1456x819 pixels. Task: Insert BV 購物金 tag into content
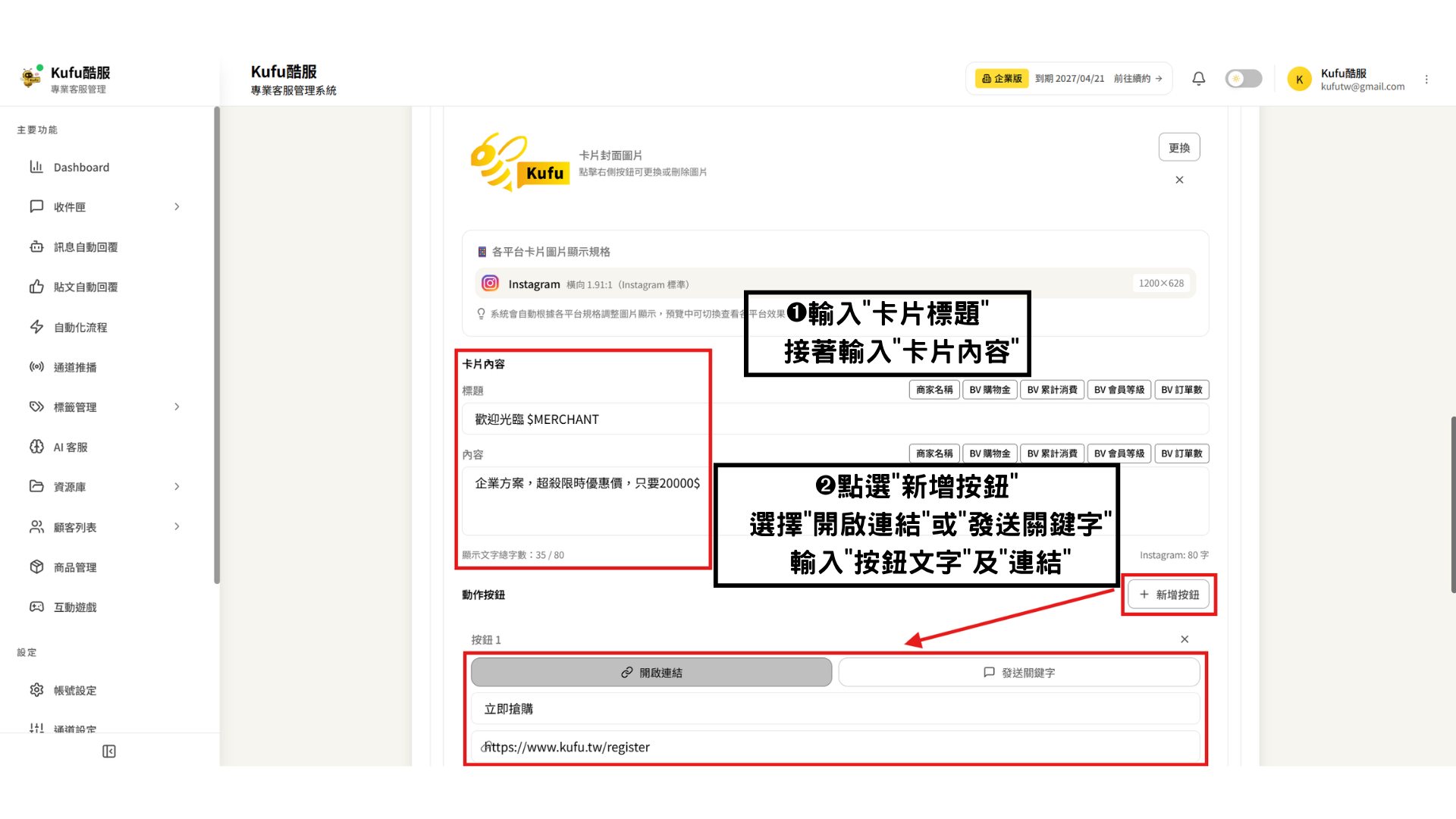click(x=990, y=453)
